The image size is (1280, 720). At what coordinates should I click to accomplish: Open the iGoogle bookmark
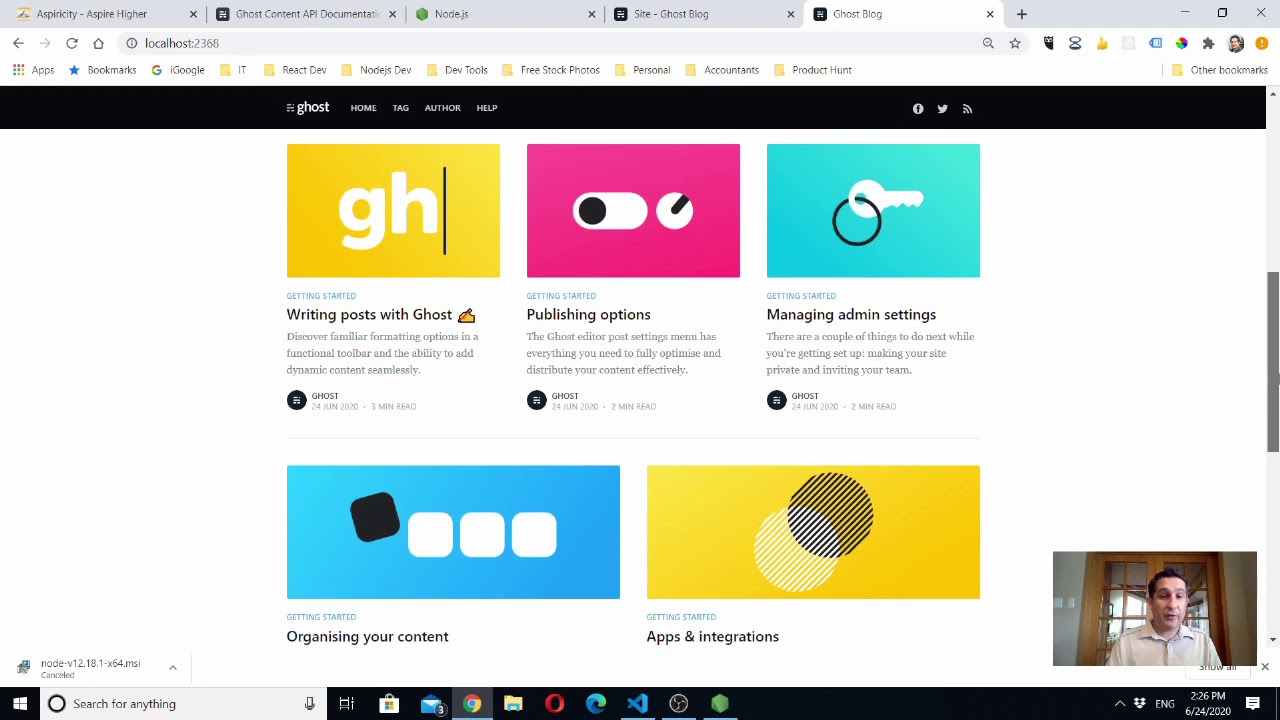178,70
